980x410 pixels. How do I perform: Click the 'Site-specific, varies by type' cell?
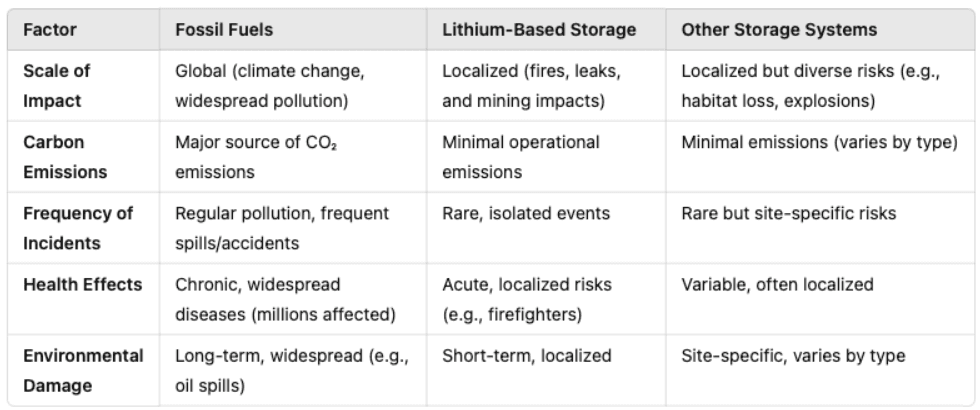click(793, 356)
